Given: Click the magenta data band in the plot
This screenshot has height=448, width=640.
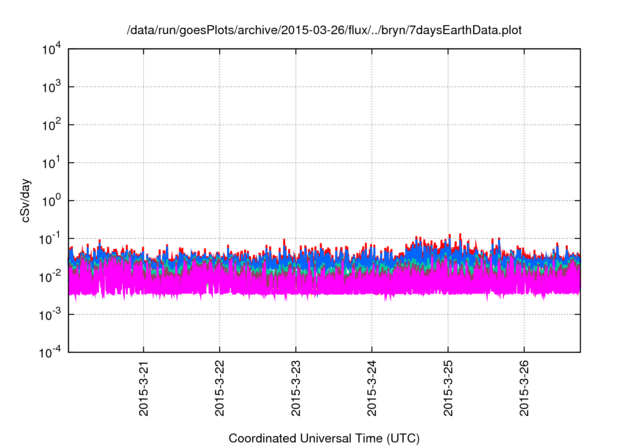Looking at the screenshot, I should click(x=324, y=282).
